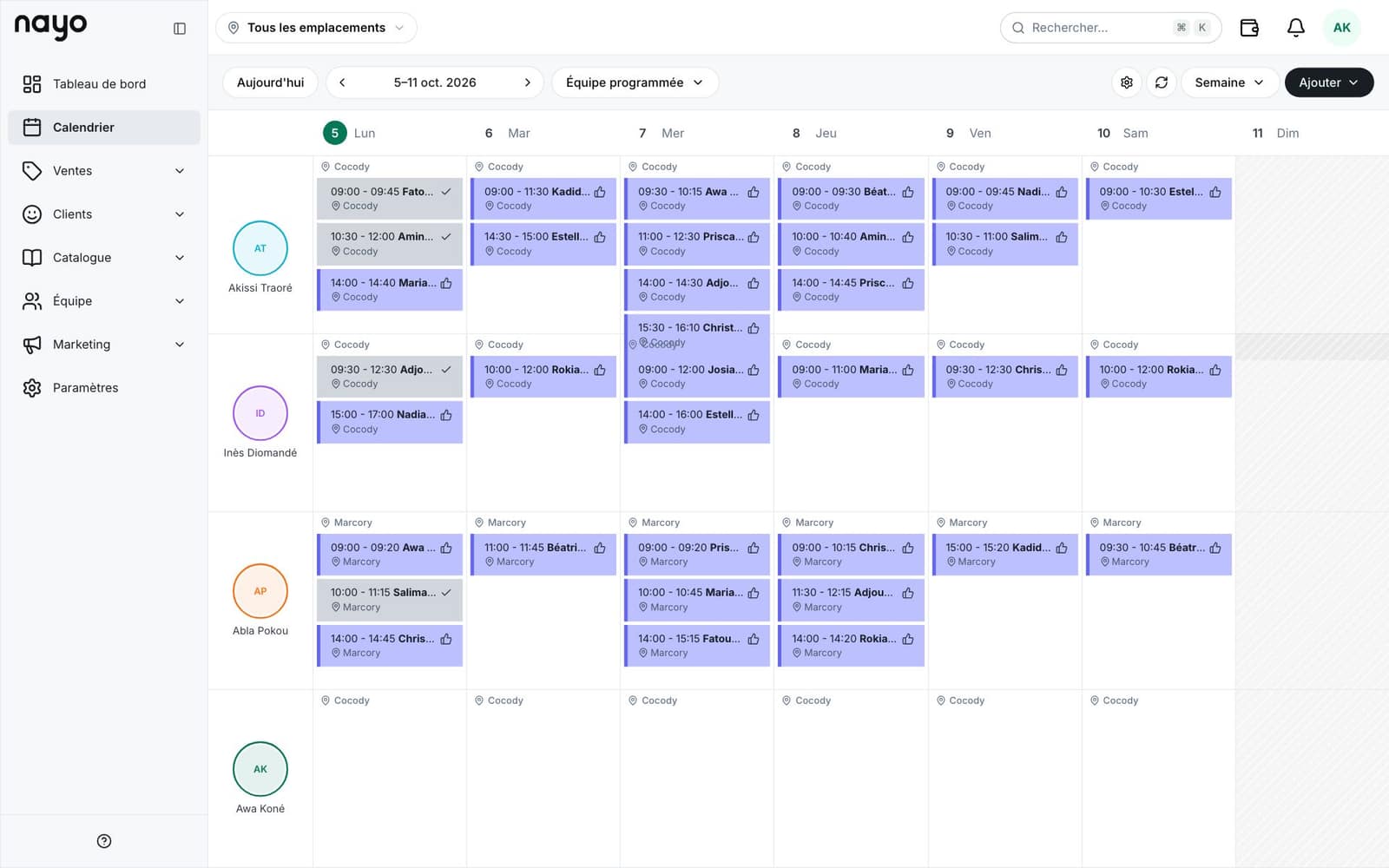Viewport: 1389px width, 868px height.
Task: Collapse the sidebar panel icon
Action: pyautogui.click(x=180, y=29)
